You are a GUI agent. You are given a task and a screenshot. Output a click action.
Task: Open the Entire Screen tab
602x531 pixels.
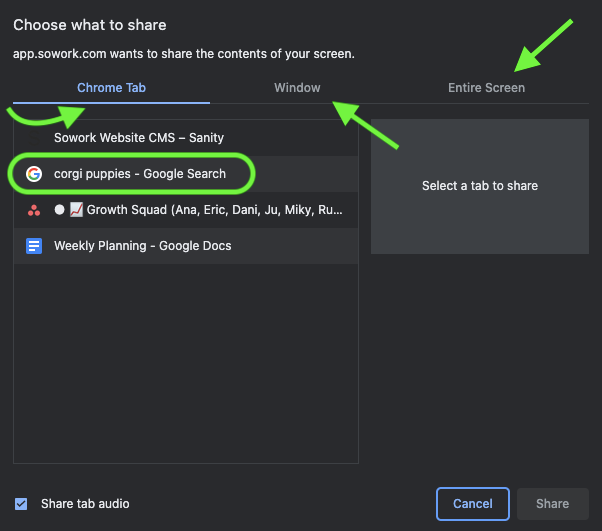(x=486, y=88)
